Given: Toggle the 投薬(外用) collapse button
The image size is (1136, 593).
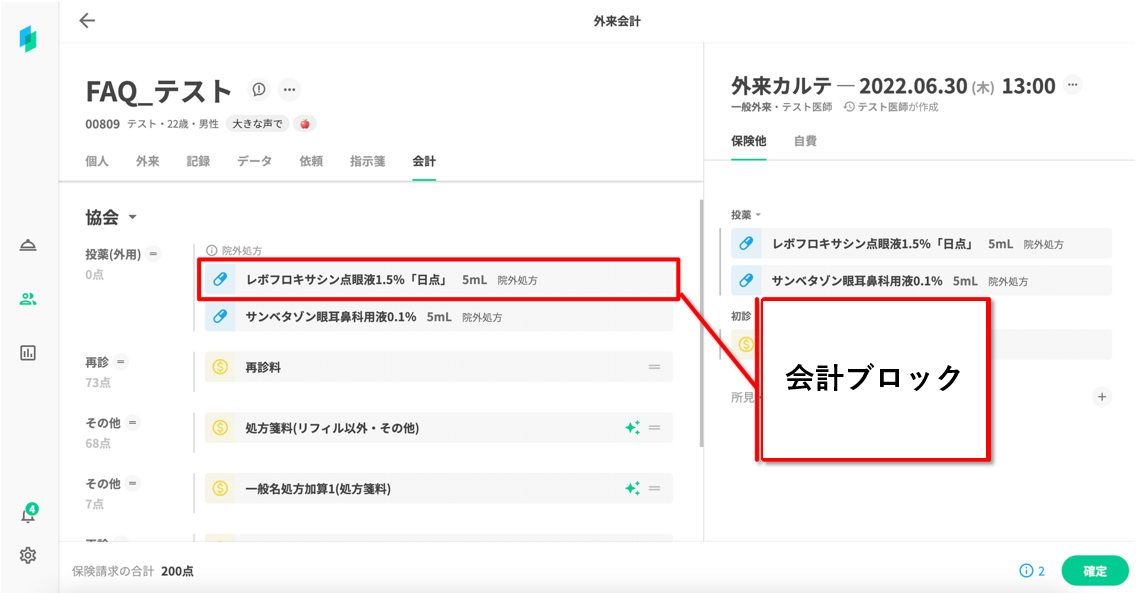Looking at the screenshot, I should [x=153, y=254].
